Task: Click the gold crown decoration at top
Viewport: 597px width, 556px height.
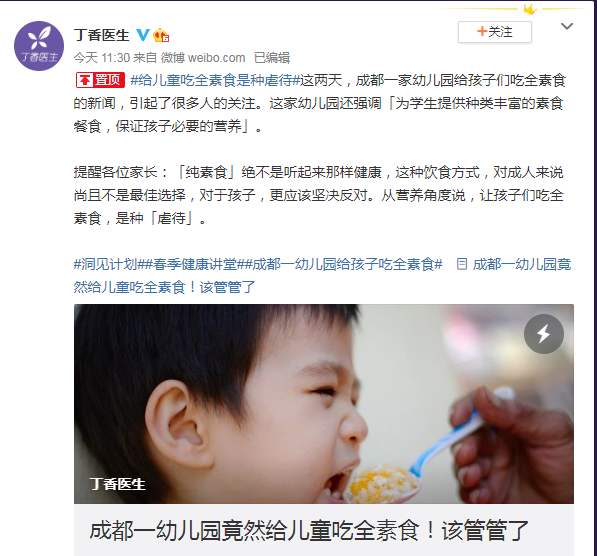Action: [x=530, y=9]
